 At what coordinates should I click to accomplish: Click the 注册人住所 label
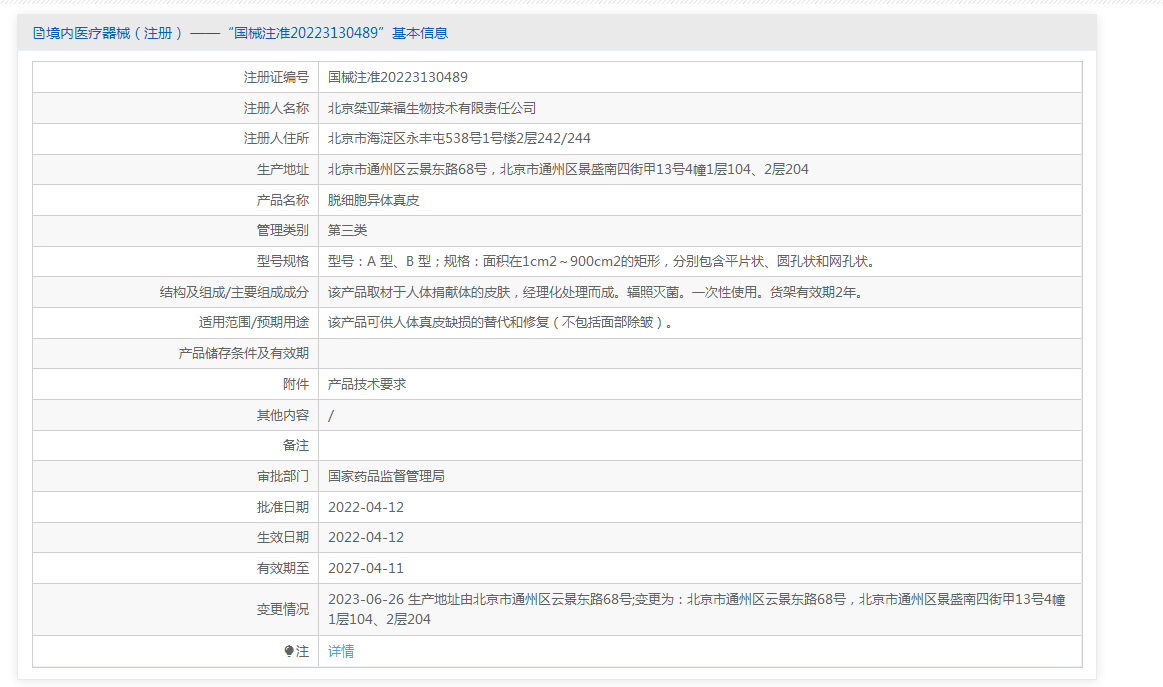[276, 139]
